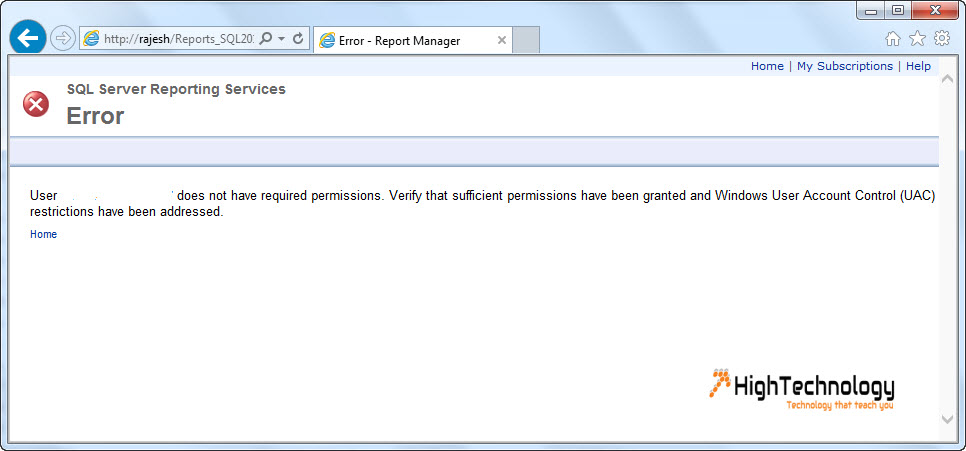Click the Internet Explorer icon in address bar
This screenshot has width=966, height=451.
(91, 39)
